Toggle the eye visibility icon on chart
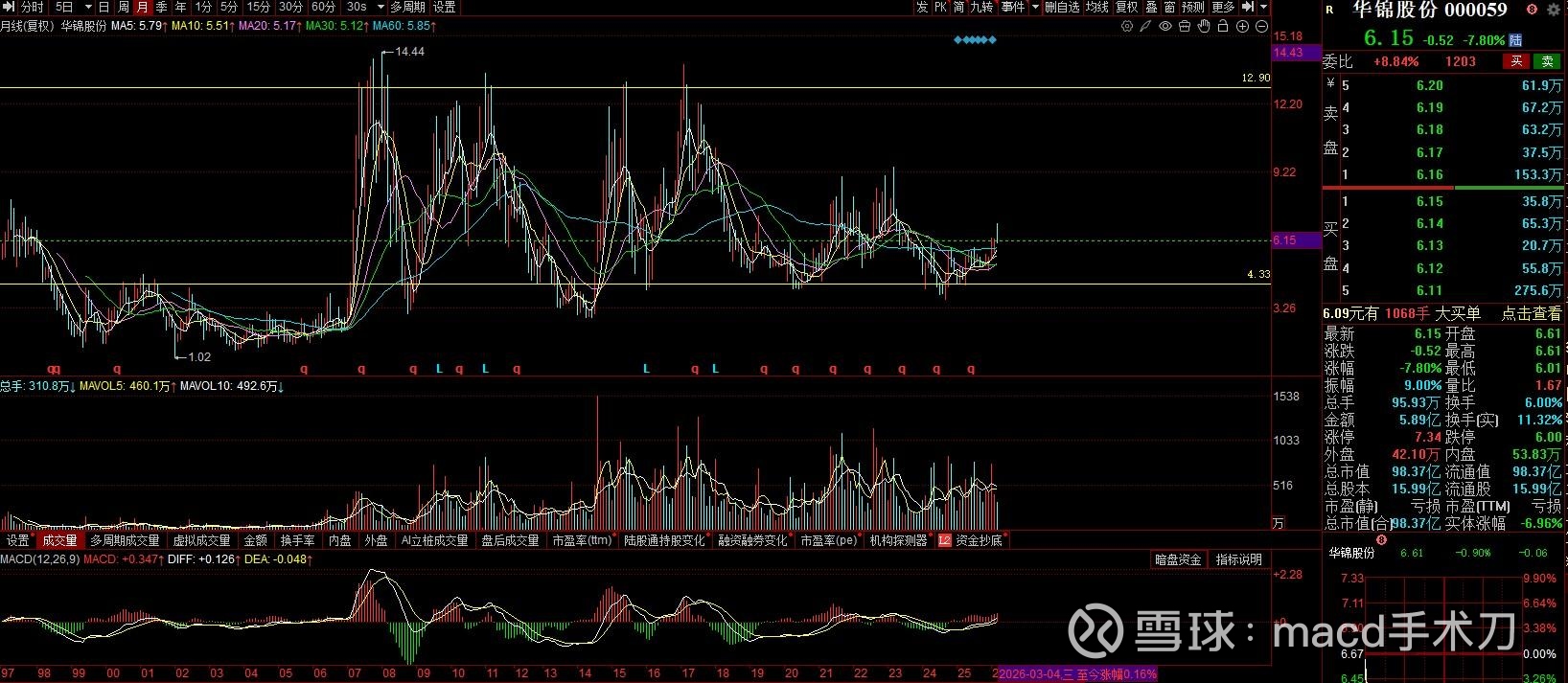This screenshot has width=1568, height=683. click(1165, 27)
